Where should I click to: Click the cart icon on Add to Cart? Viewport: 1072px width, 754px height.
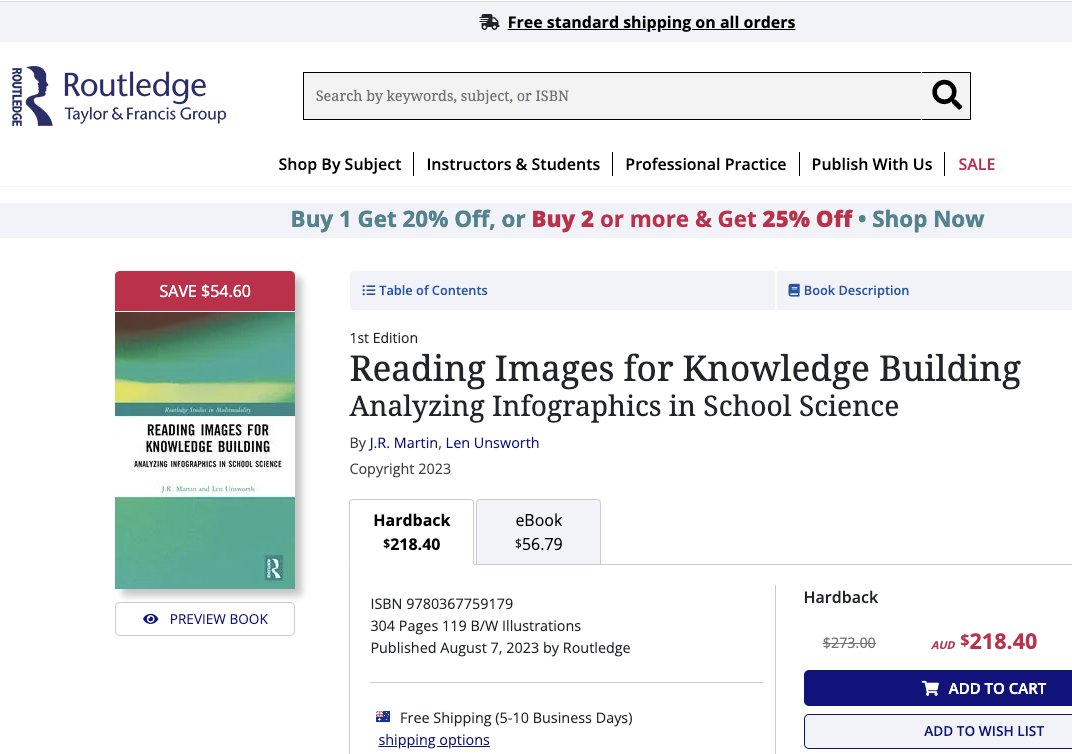[930, 688]
